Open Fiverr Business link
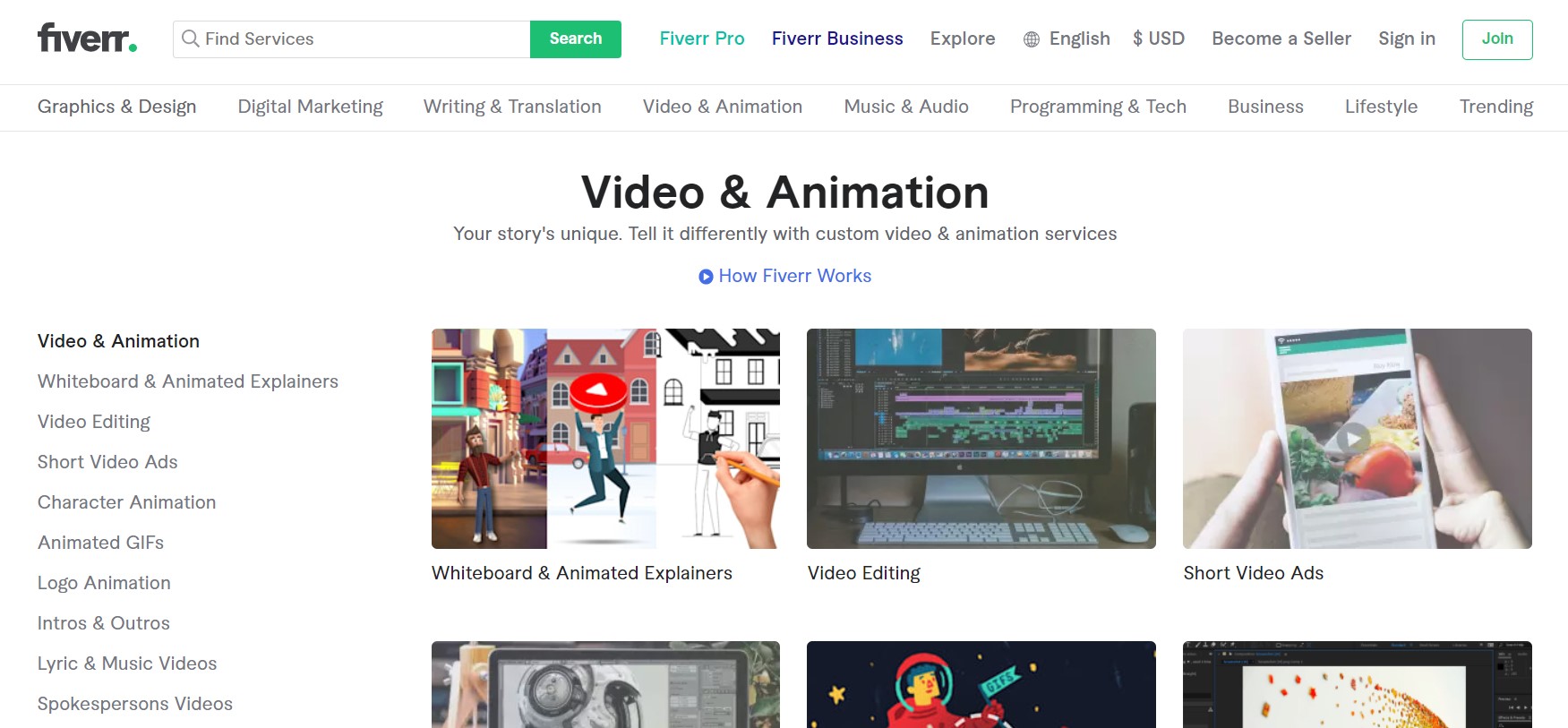This screenshot has width=1568, height=728. click(x=837, y=39)
